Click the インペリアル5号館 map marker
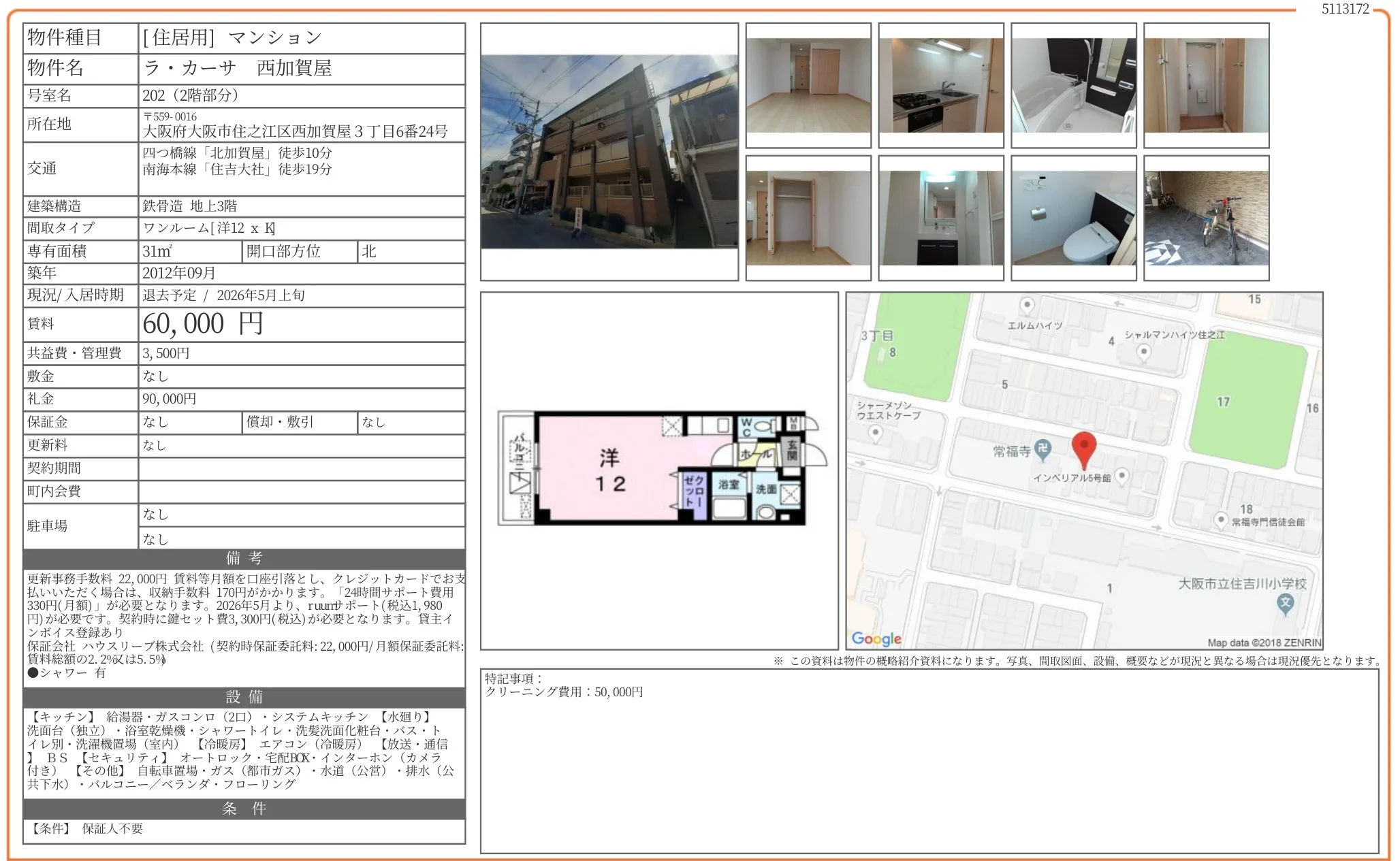The width and height of the screenshot is (1400, 861). (x=1121, y=476)
